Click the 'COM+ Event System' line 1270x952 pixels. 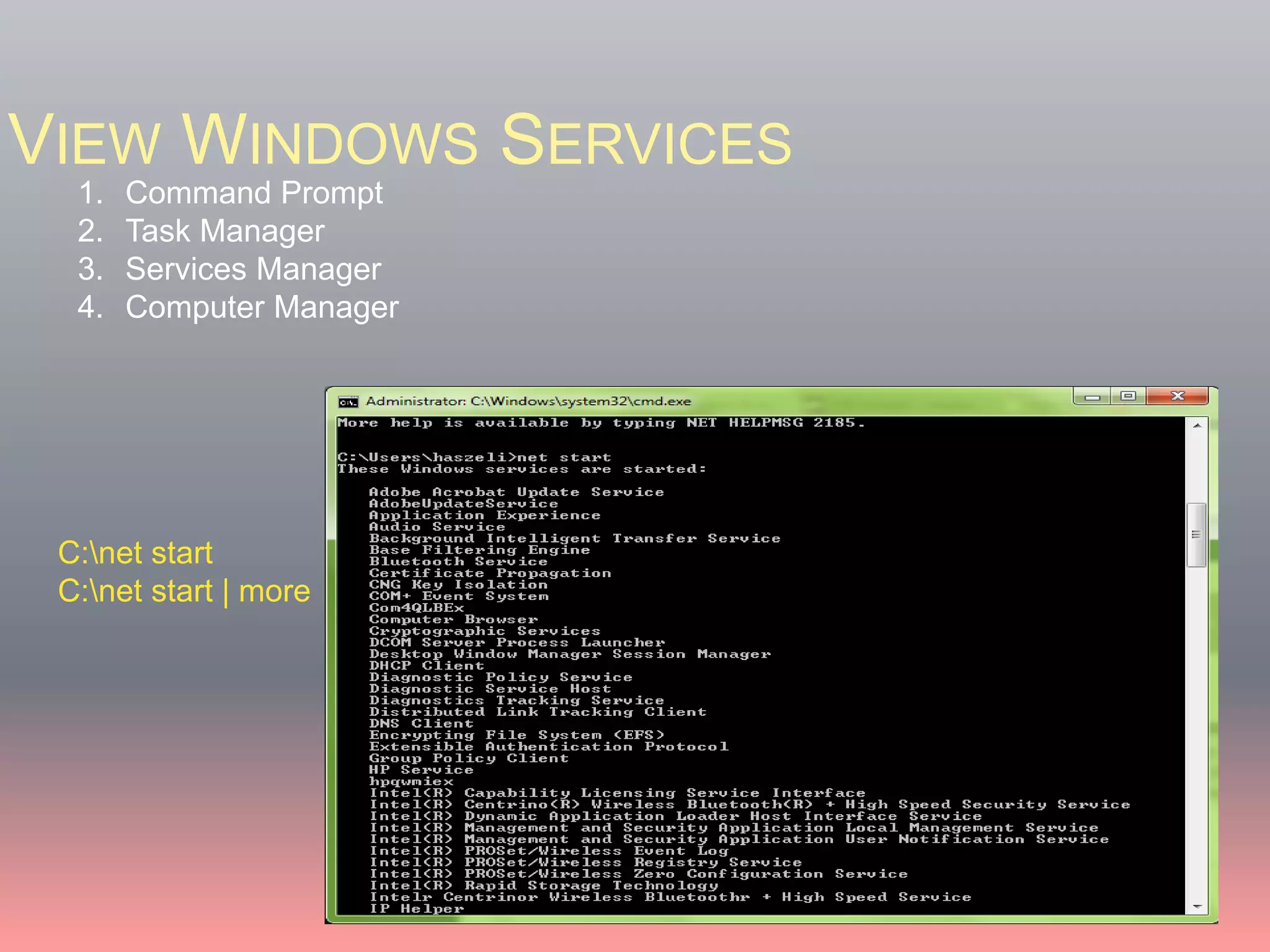pyautogui.click(x=459, y=596)
